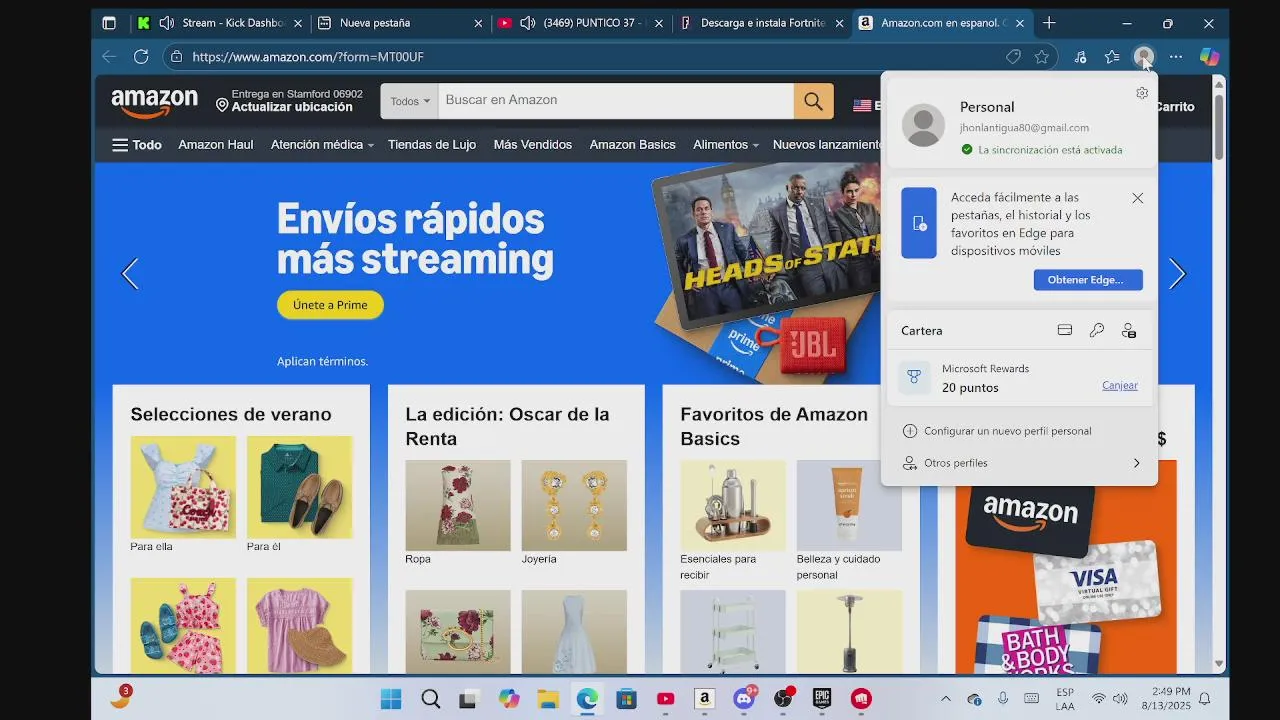Open Joyería earrings thumbnail
Screen dimensions: 1280x720
click(574, 505)
